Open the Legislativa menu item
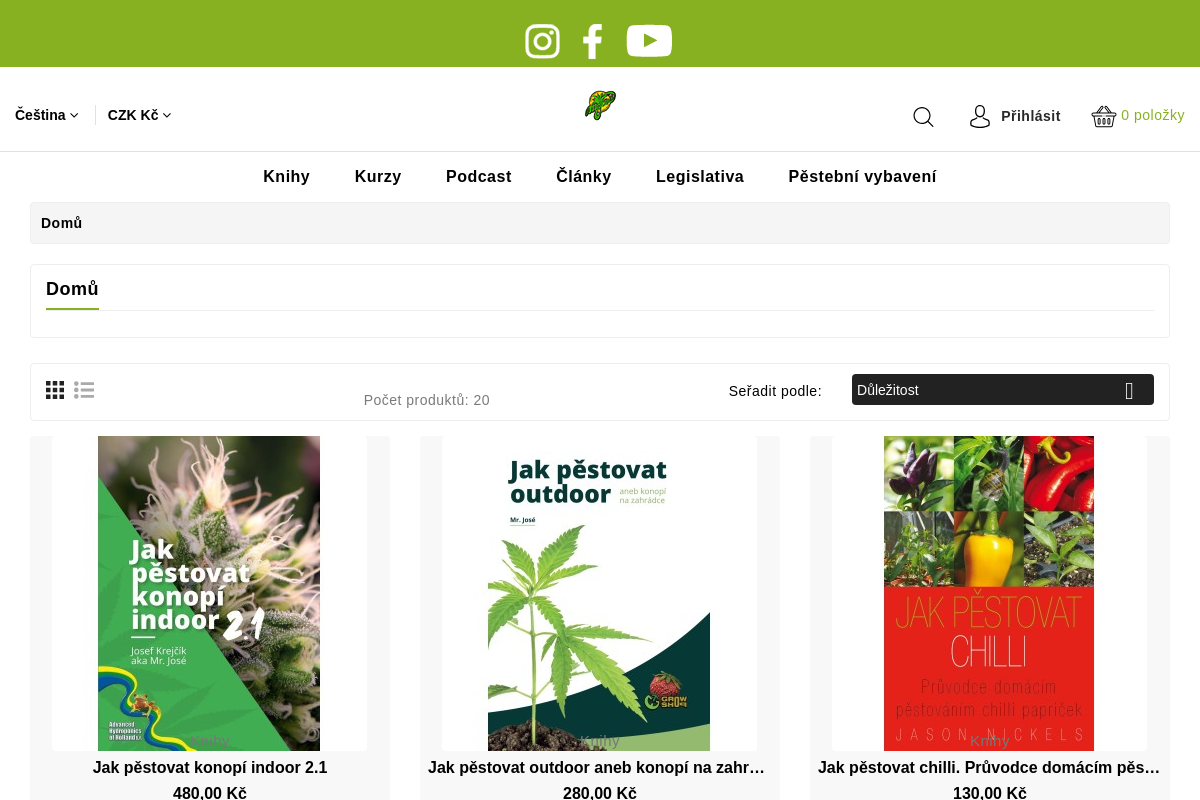Viewport: 1200px width, 800px height. coord(700,177)
